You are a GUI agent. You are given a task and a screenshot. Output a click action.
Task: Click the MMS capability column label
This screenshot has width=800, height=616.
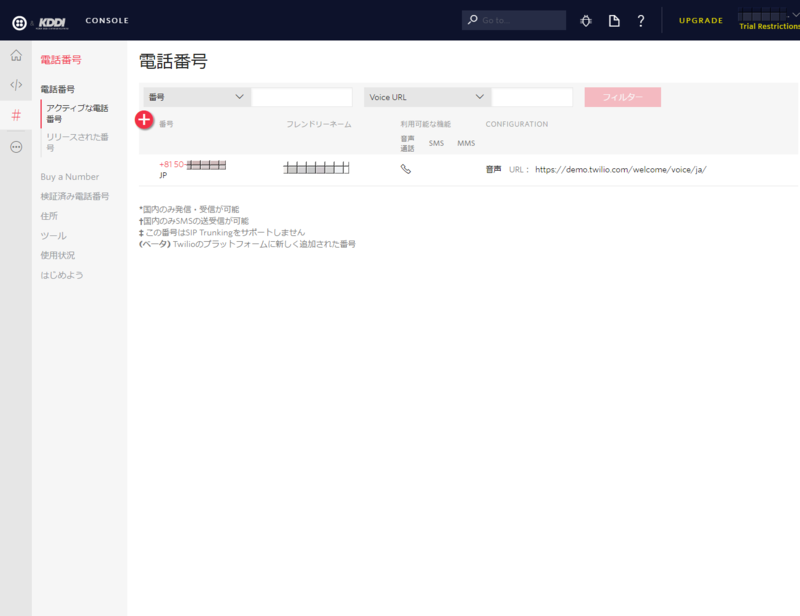pyautogui.click(x=466, y=143)
